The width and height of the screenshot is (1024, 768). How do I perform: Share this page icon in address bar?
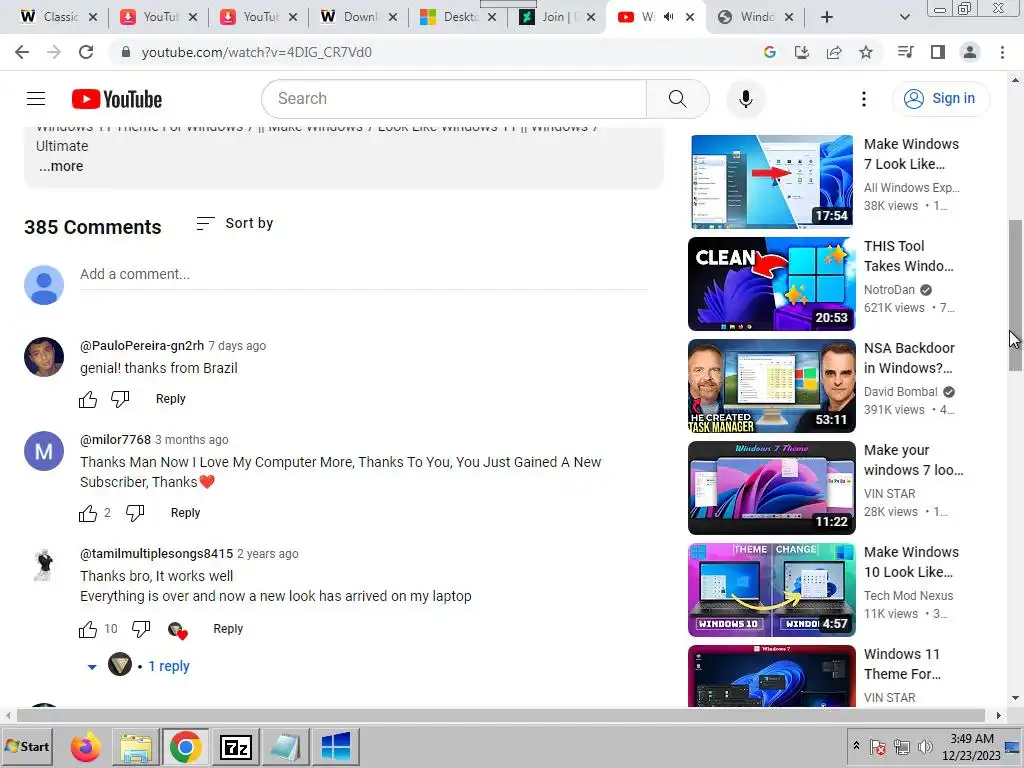(834, 52)
